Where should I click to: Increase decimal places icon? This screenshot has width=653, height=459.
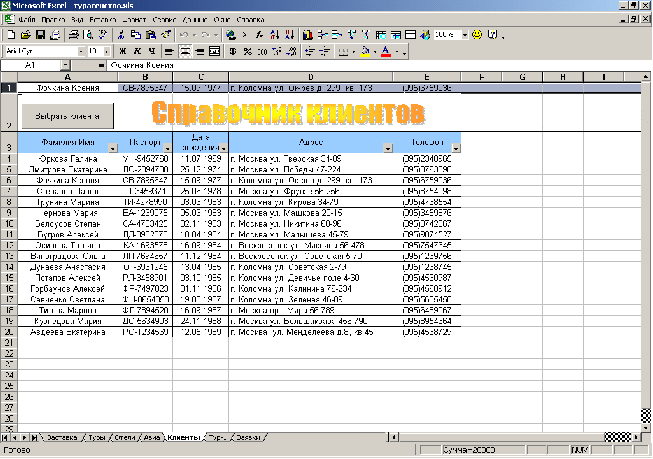[x=277, y=51]
